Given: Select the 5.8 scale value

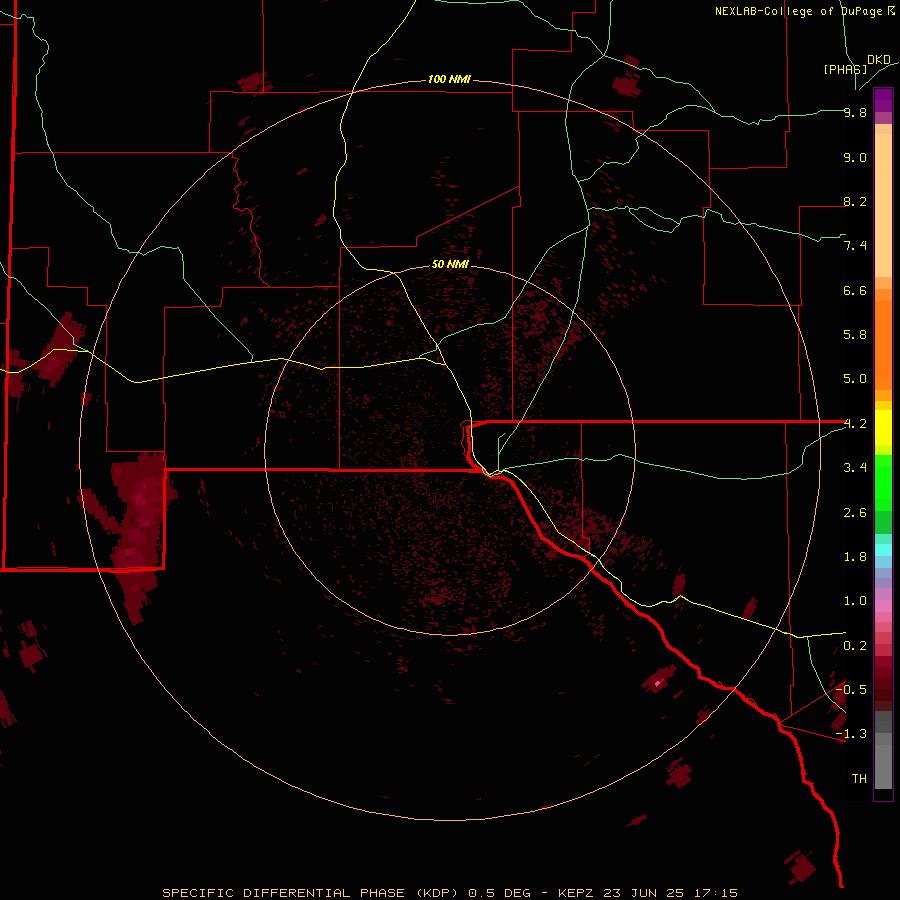Looking at the screenshot, I should [x=855, y=335].
